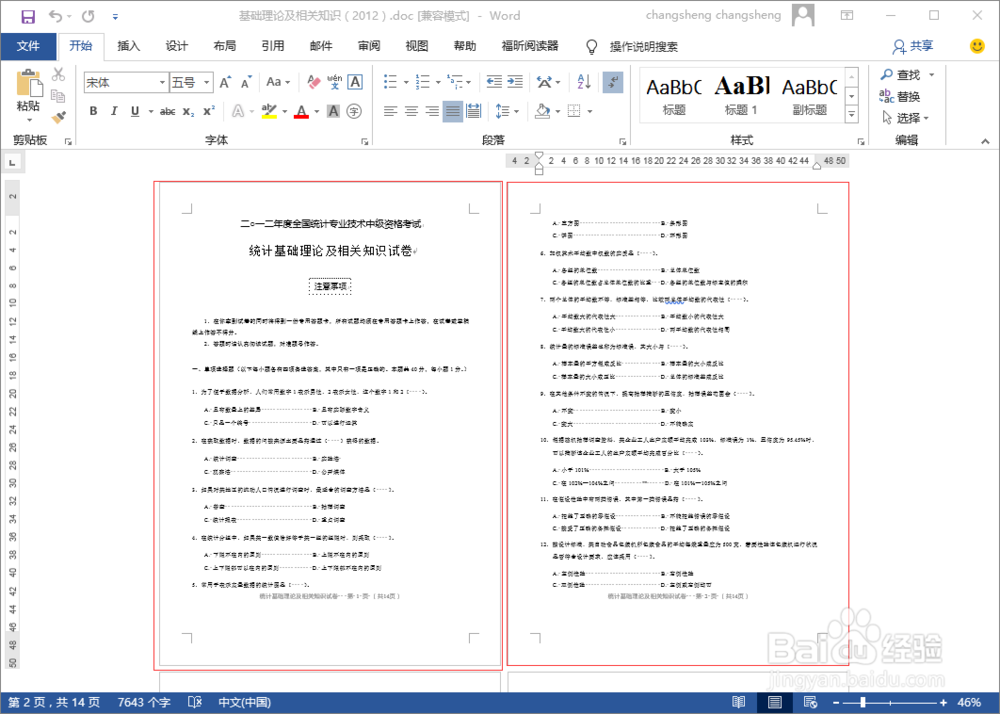The width and height of the screenshot is (1000, 714).
Task: Increase paragraph indent
Action: tap(515, 82)
